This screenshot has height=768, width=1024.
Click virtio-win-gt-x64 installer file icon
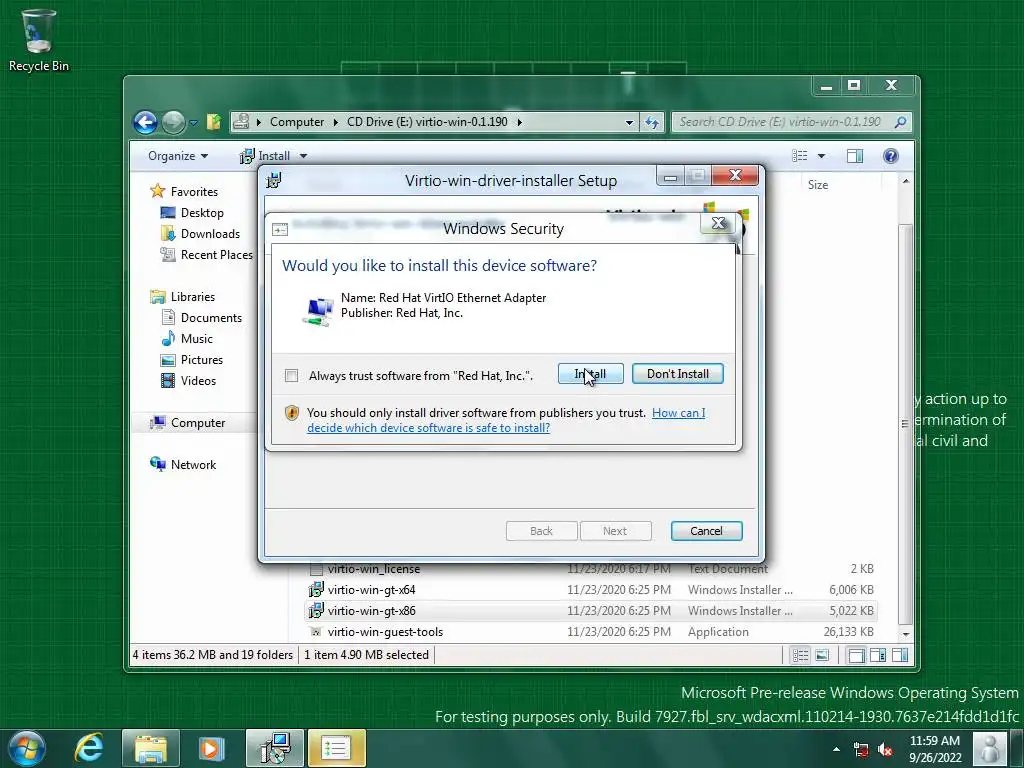point(316,590)
